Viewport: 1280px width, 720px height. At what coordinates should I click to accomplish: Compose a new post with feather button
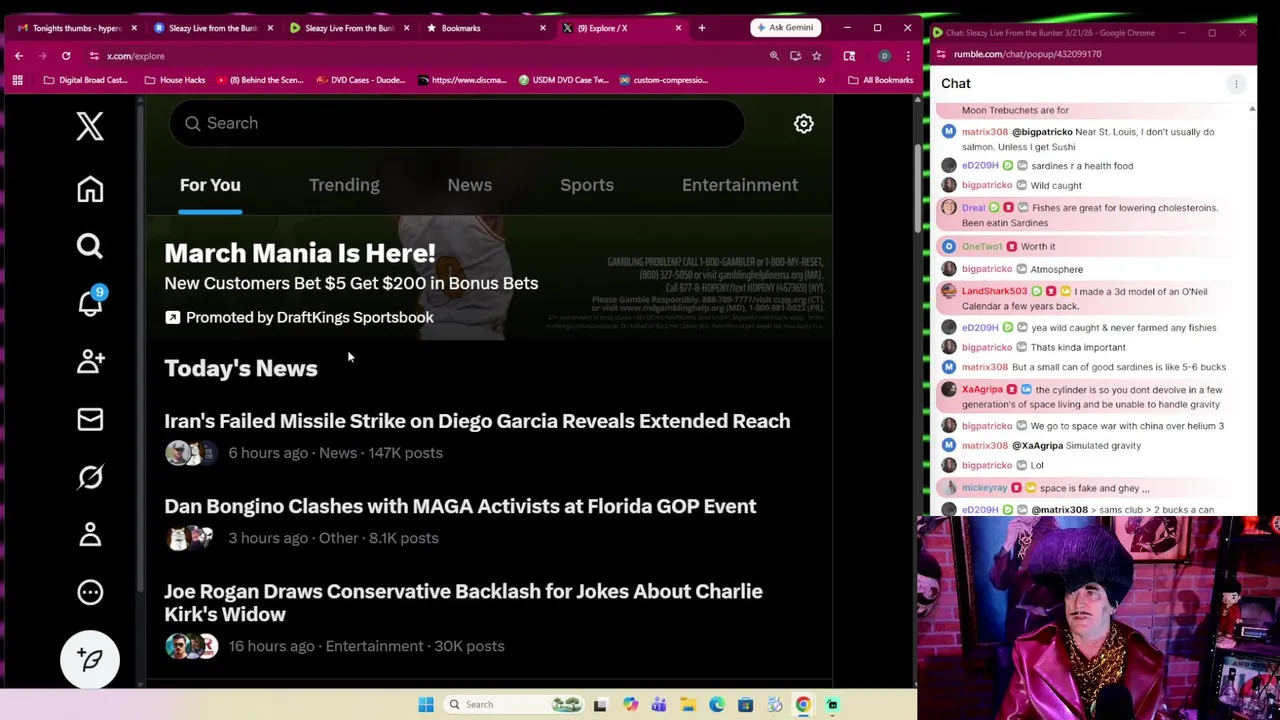(x=90, y=660)
